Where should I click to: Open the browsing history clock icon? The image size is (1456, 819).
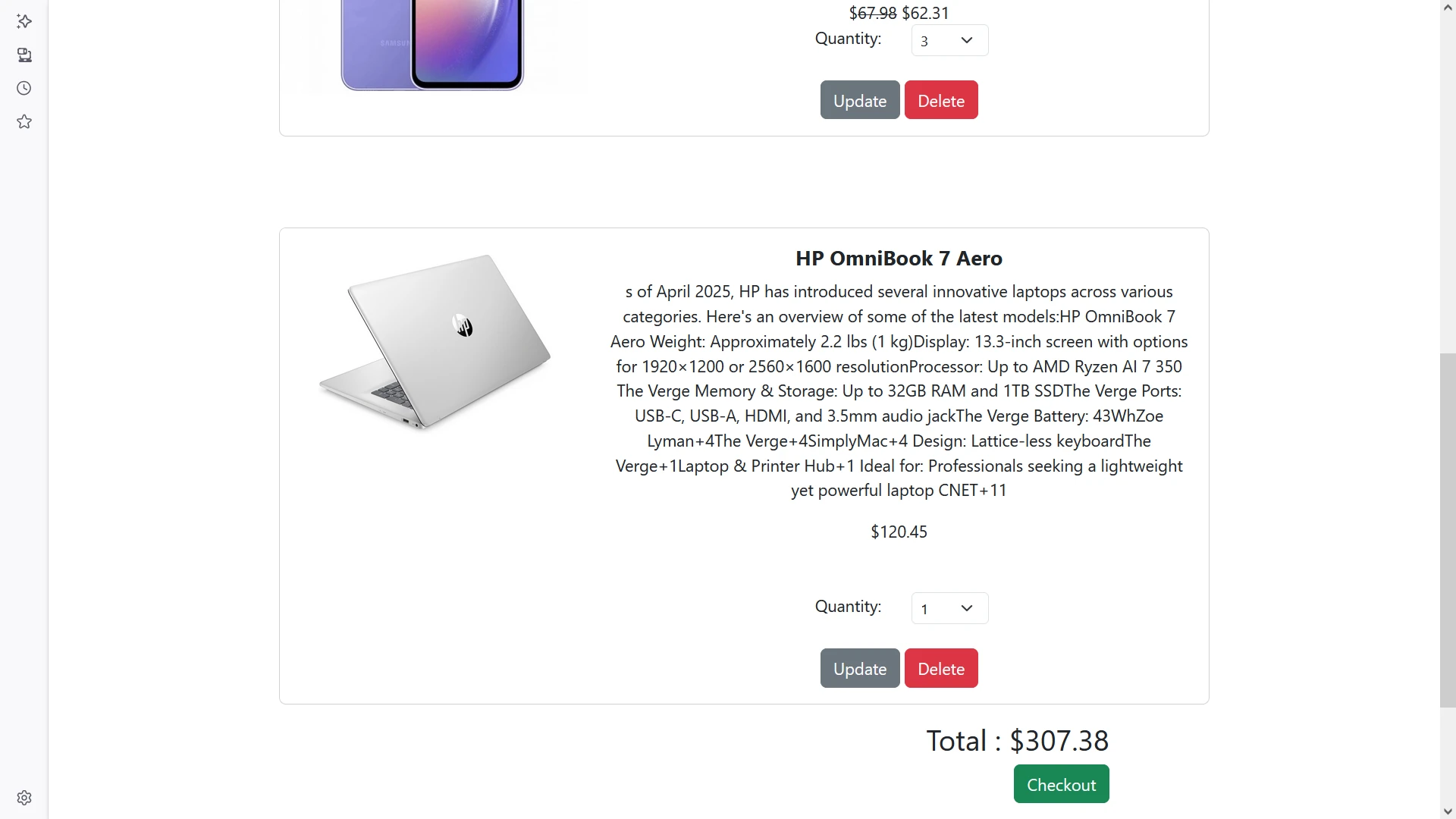coord(24,88)
